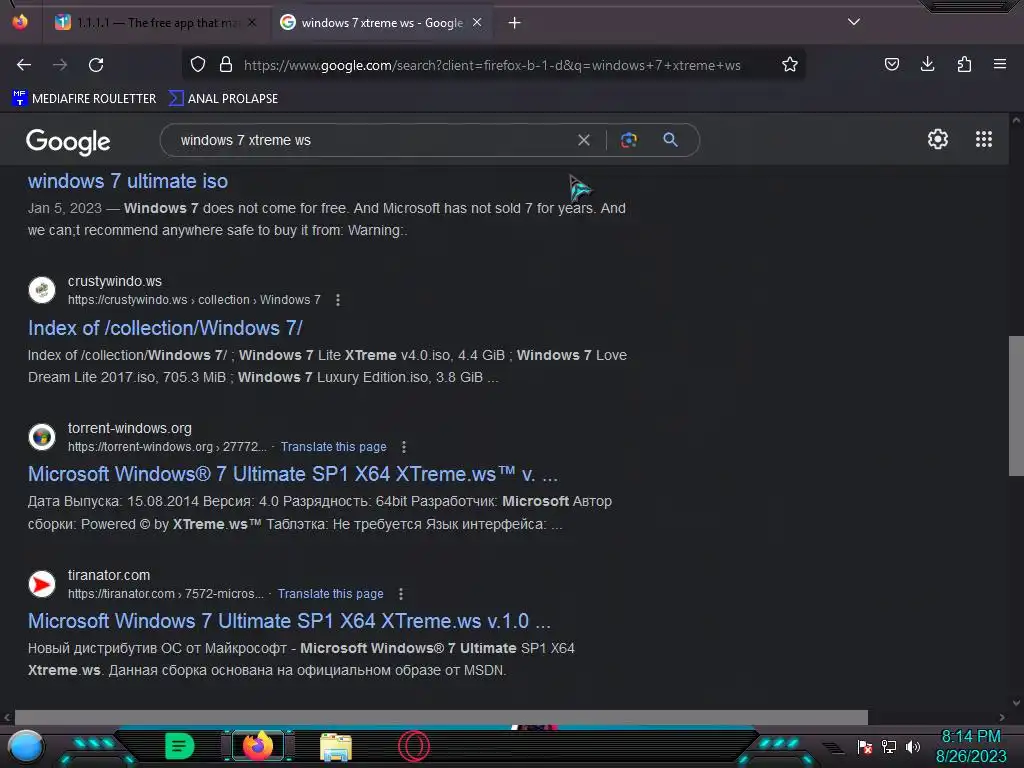This screenshot has height=768, width=1024.
Task: Launch Opera from the taskbar
Action: coord(413,746)
